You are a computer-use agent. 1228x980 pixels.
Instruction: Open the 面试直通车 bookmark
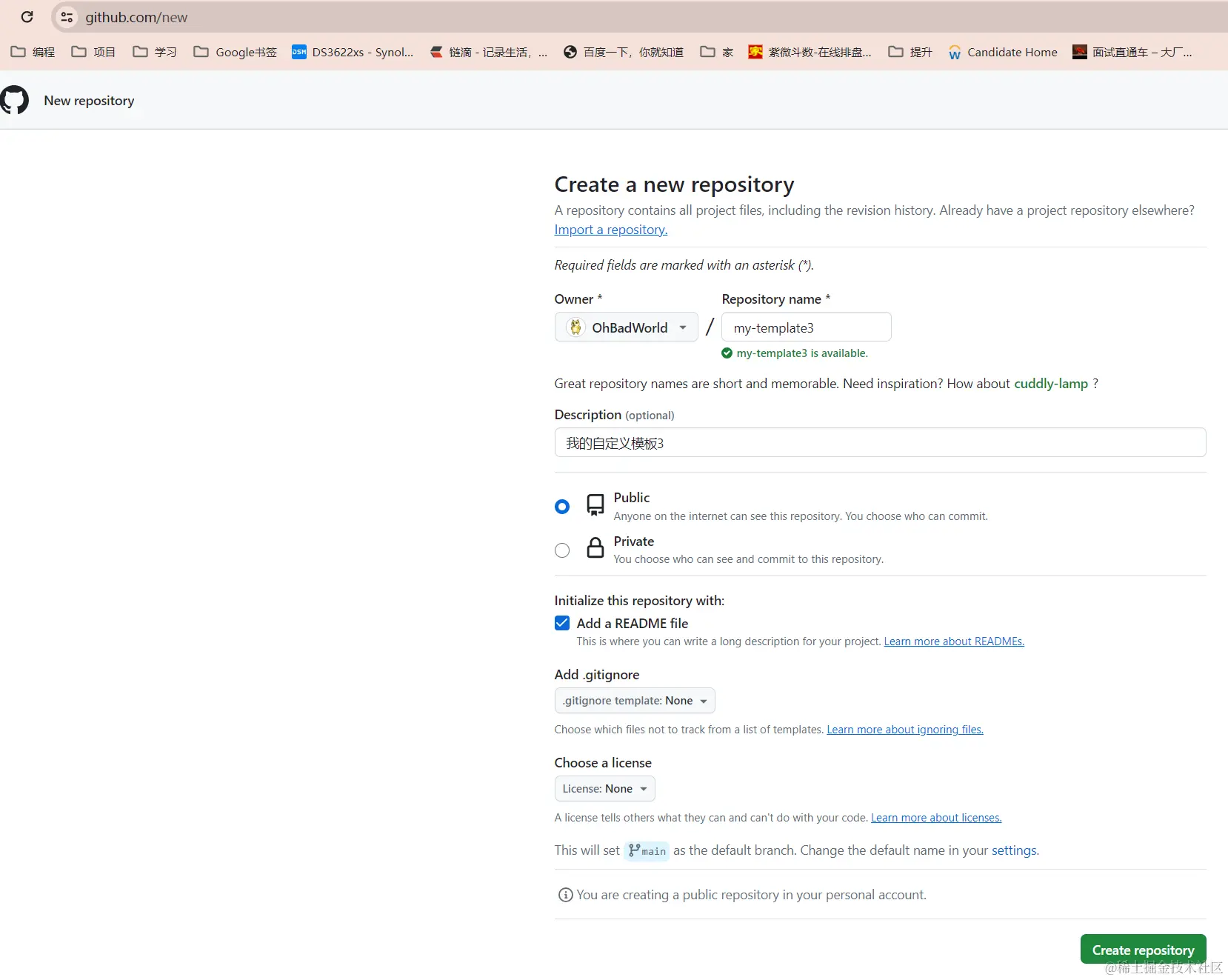(x=1132, y=52)
